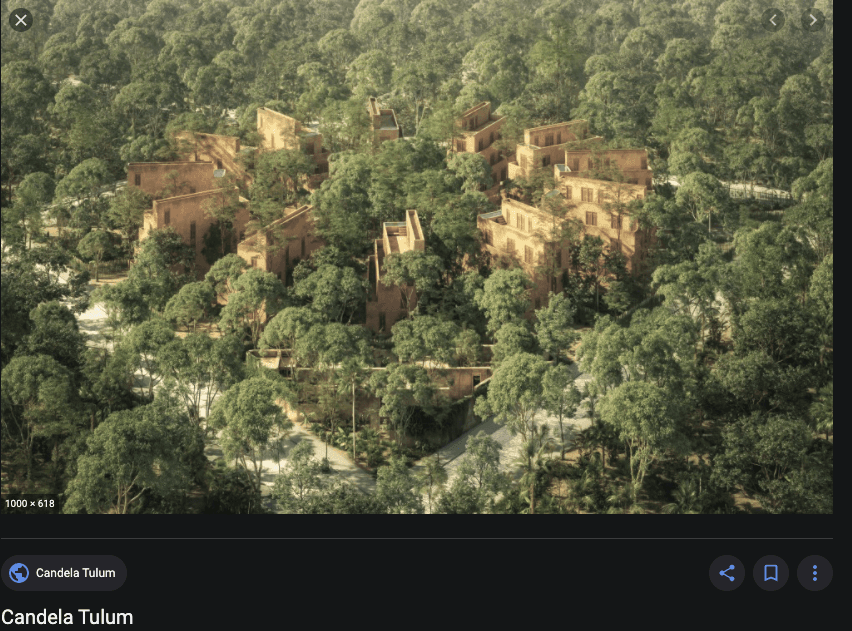Toggle the saved state via bookmark button
Screen dimensions: 852x631
pyautogui.click(x=770, y=573)
